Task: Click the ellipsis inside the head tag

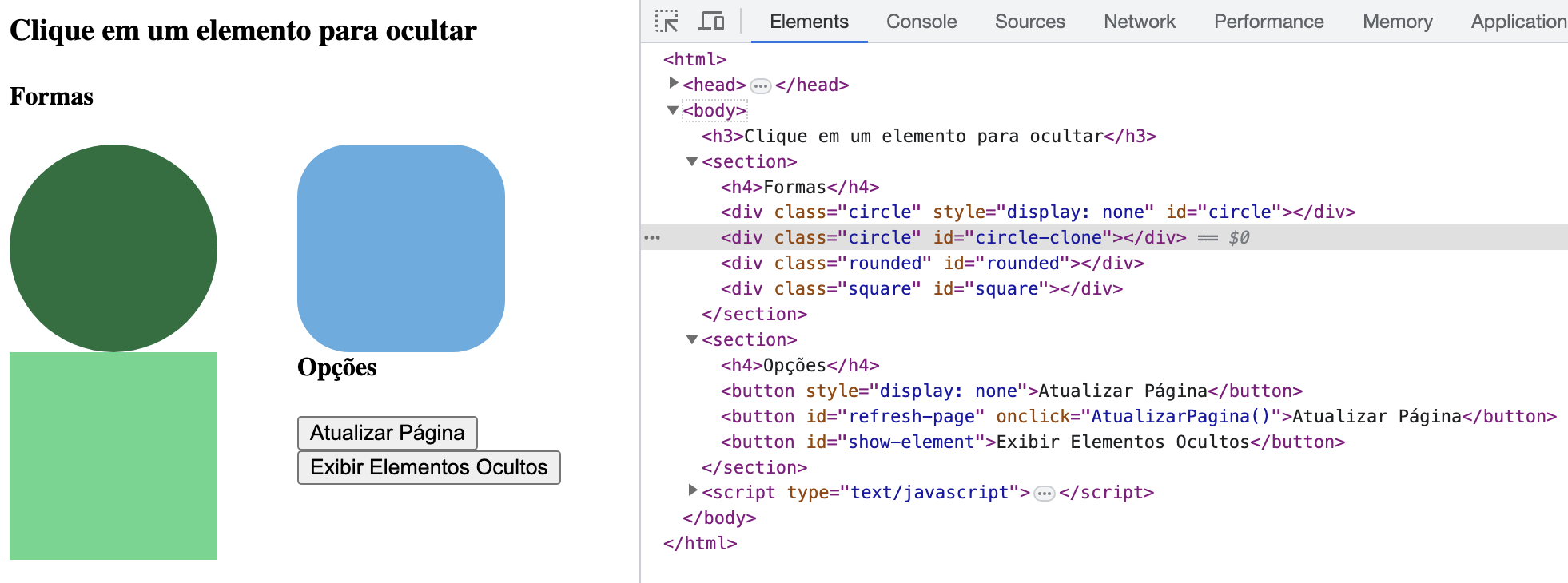Action: point(761,86)
